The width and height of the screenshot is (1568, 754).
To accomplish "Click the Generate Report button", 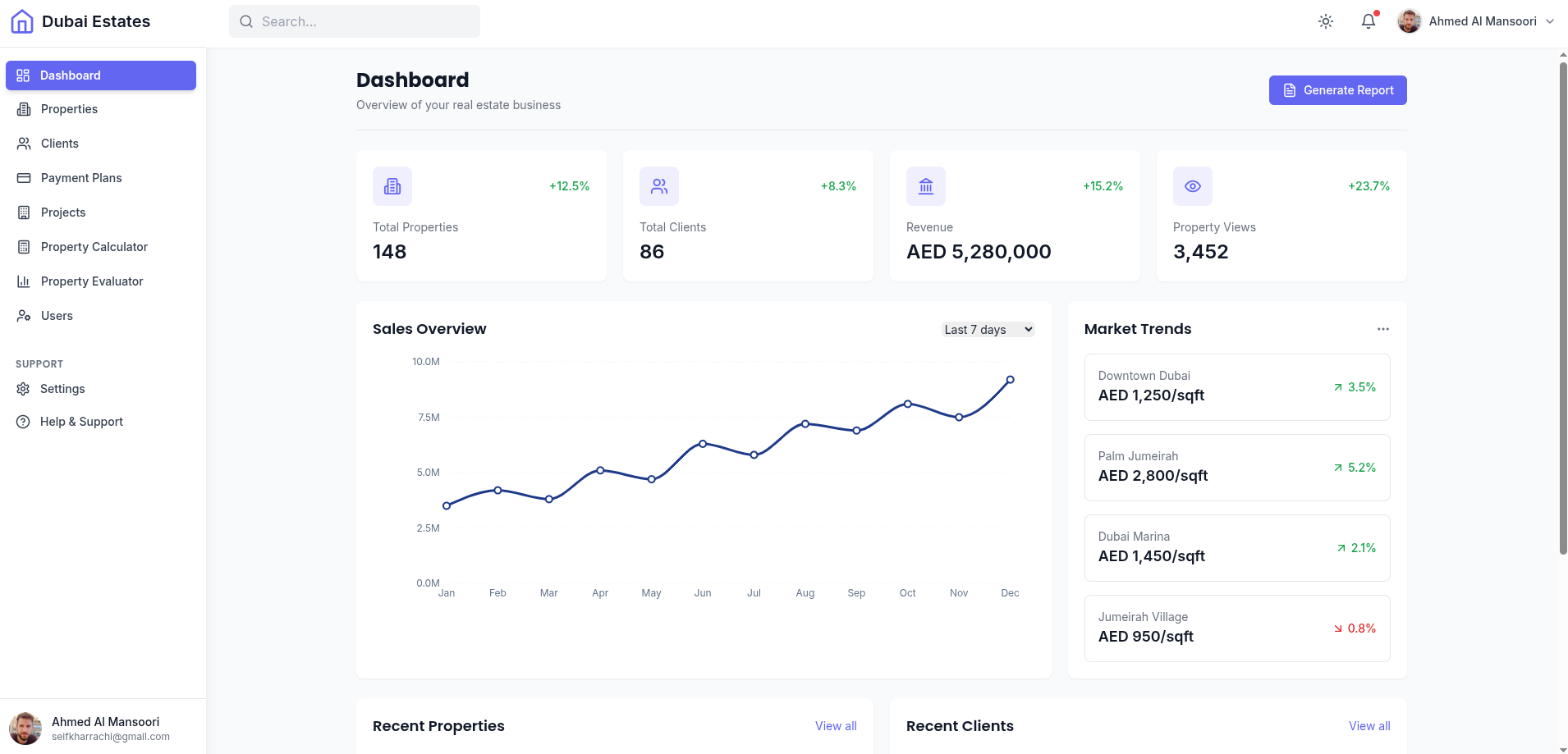I will click(x=1338, y=90).
